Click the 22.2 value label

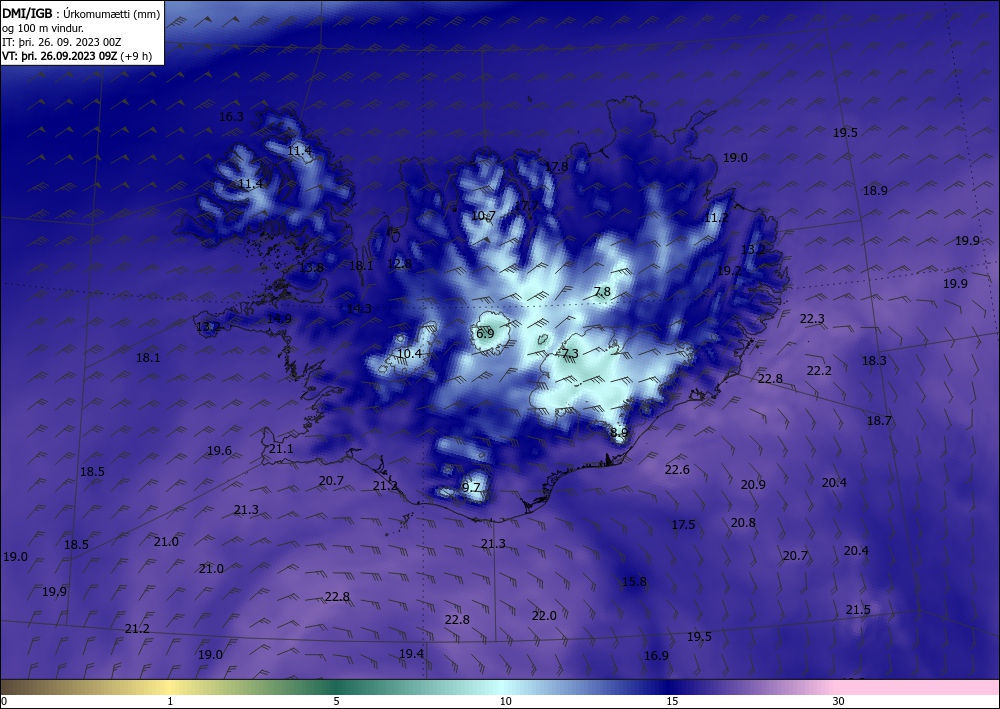(819, 370)
